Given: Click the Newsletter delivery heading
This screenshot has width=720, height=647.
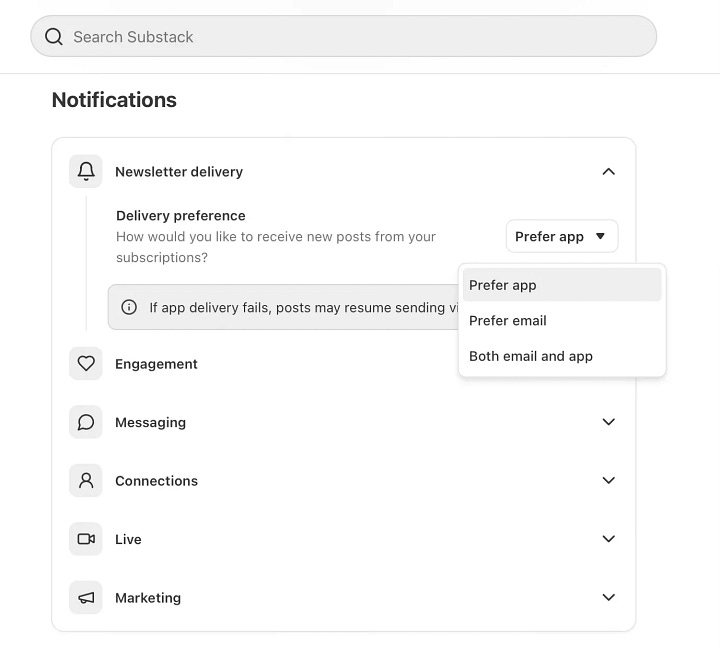Looking at the screenshot, I should coord(179,171).
